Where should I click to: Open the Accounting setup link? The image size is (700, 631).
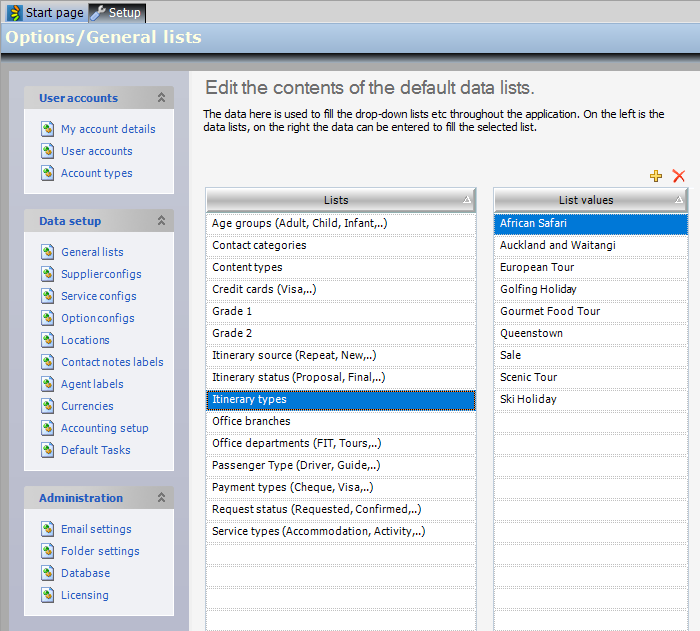tap(104, 428)
